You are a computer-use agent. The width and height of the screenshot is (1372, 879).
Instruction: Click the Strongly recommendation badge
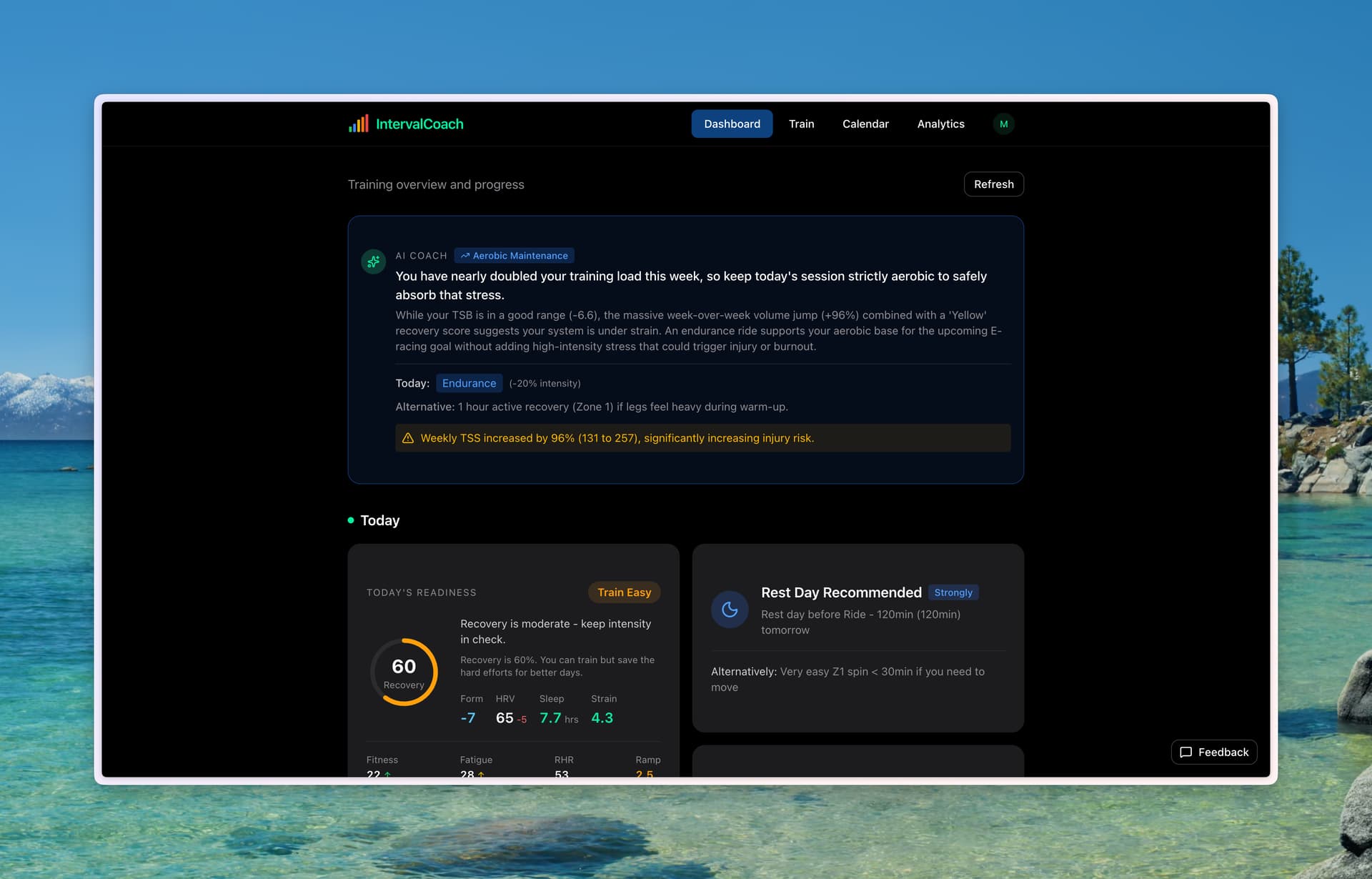pos(953,592)
